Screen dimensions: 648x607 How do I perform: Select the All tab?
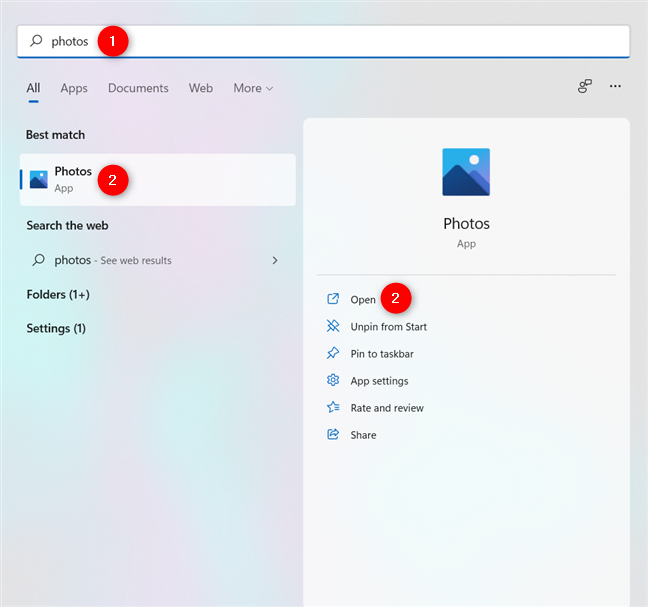pos(33,88)
